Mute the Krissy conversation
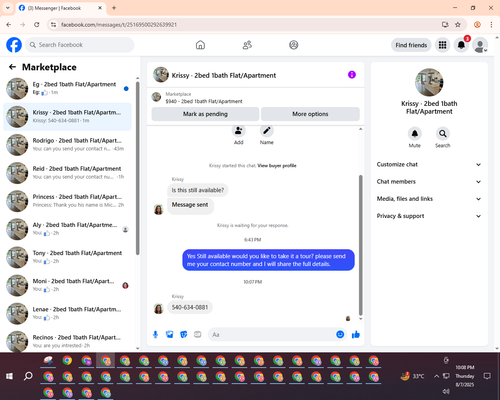The image size is (500, 400). (x=415, y=134)
